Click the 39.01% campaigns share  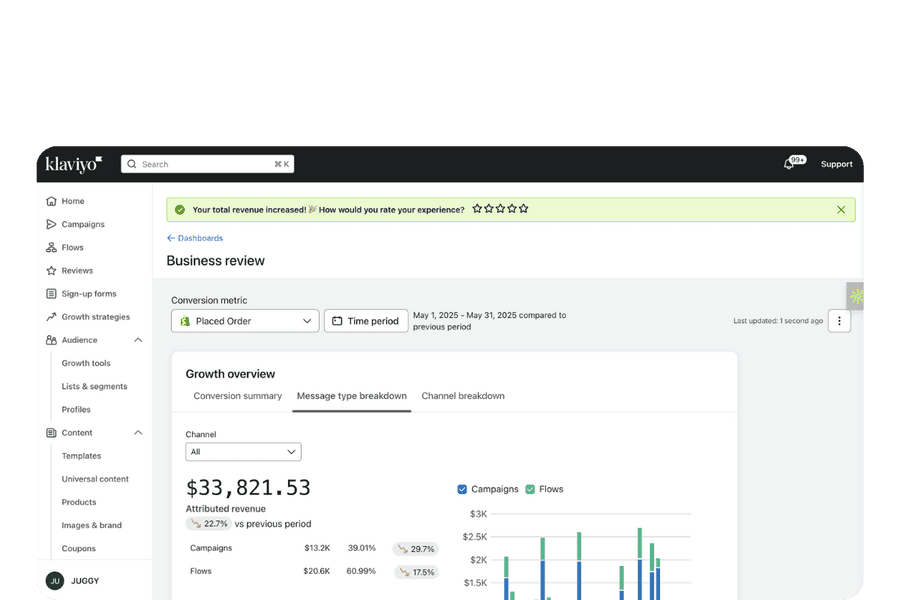362,548
